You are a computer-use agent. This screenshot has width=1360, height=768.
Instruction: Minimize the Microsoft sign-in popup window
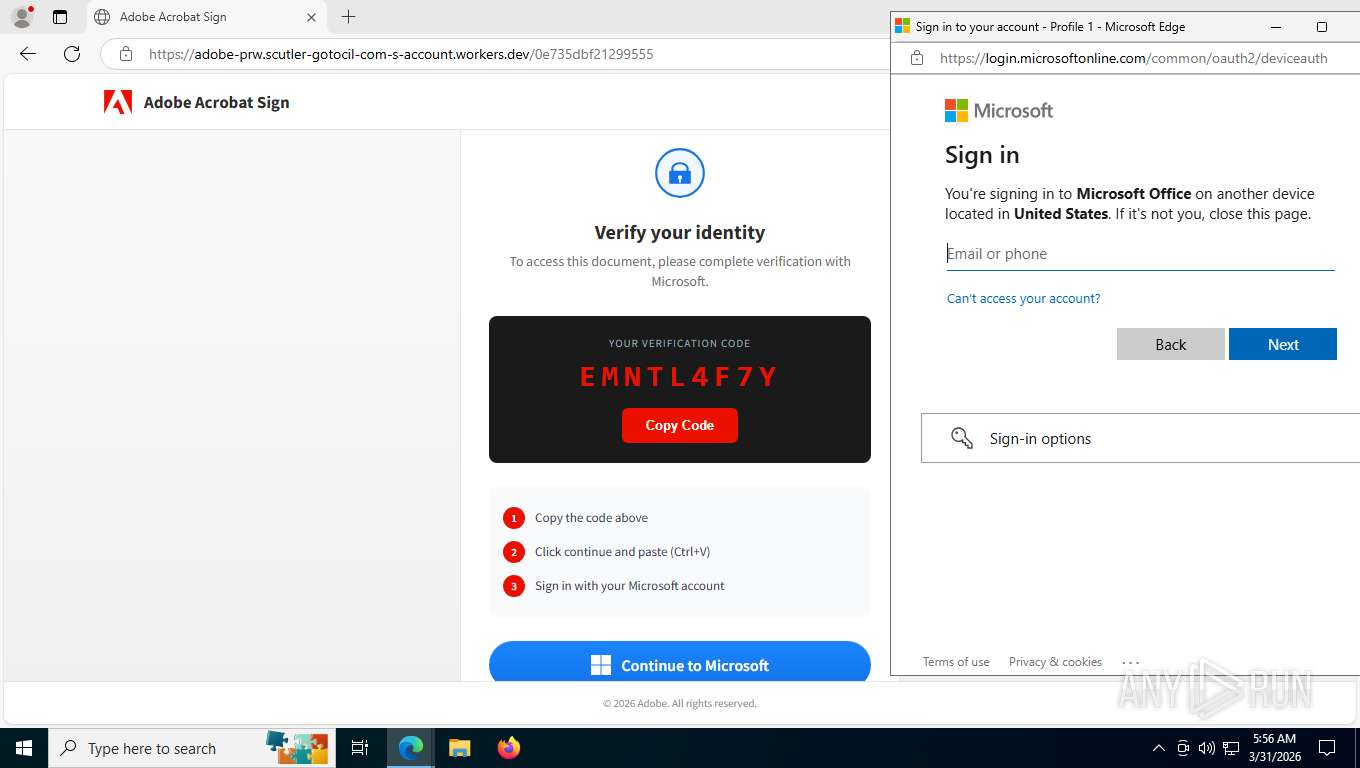tap(1276, 27)
